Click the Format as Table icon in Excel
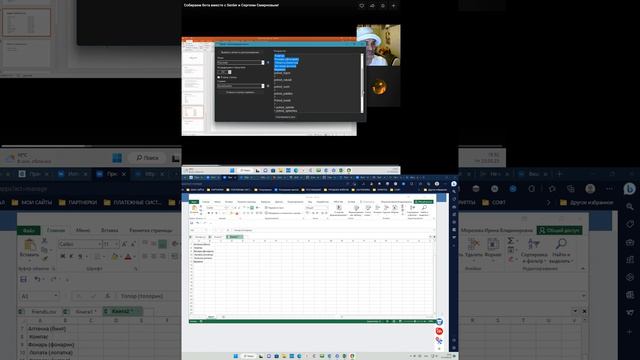This screenshot has height=360, width=640. pos(356,208)
